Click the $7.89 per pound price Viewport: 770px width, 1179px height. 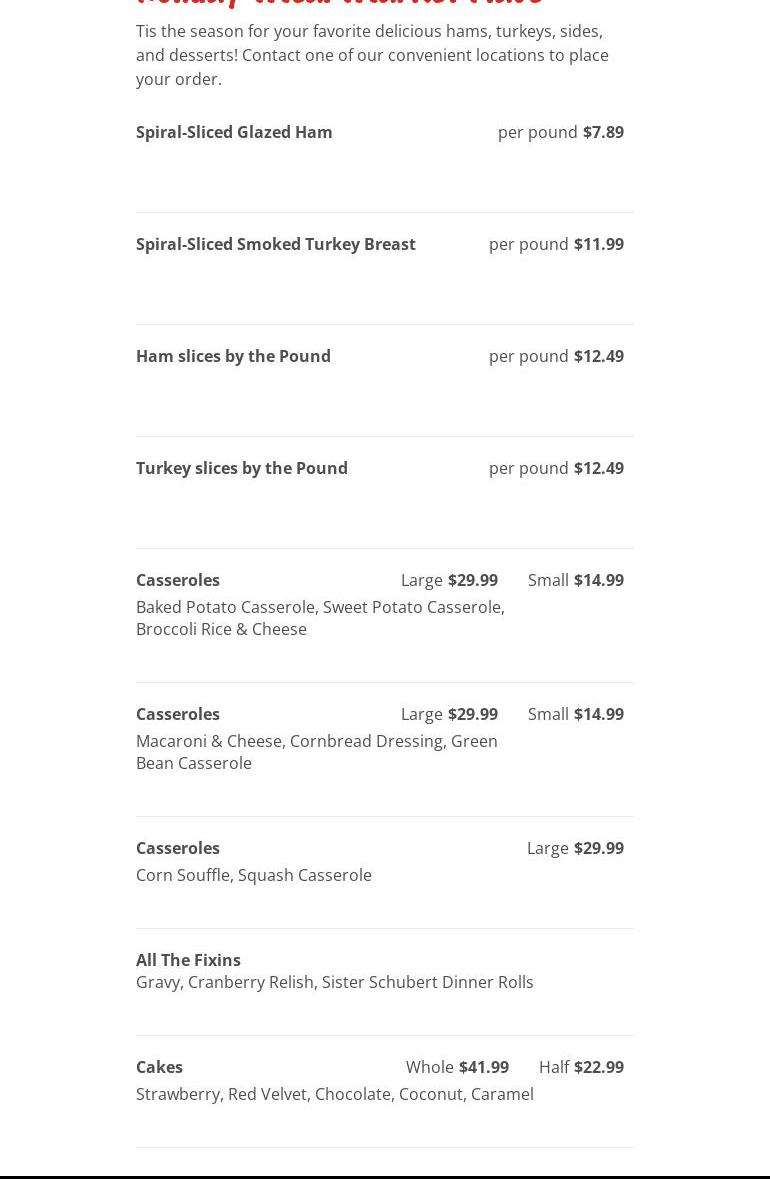[603, 132]
